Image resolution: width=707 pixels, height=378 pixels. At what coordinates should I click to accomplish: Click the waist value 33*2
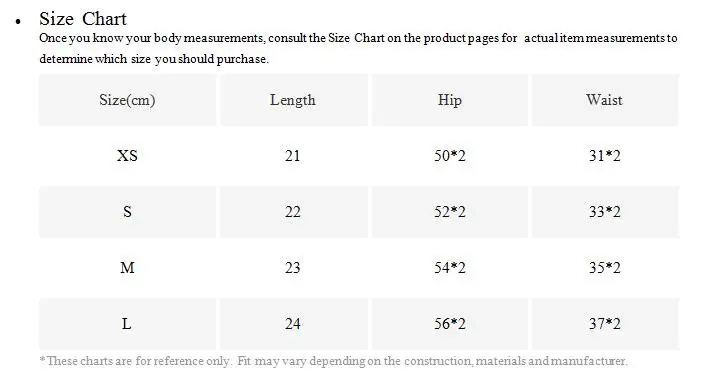tap(605, 212)
